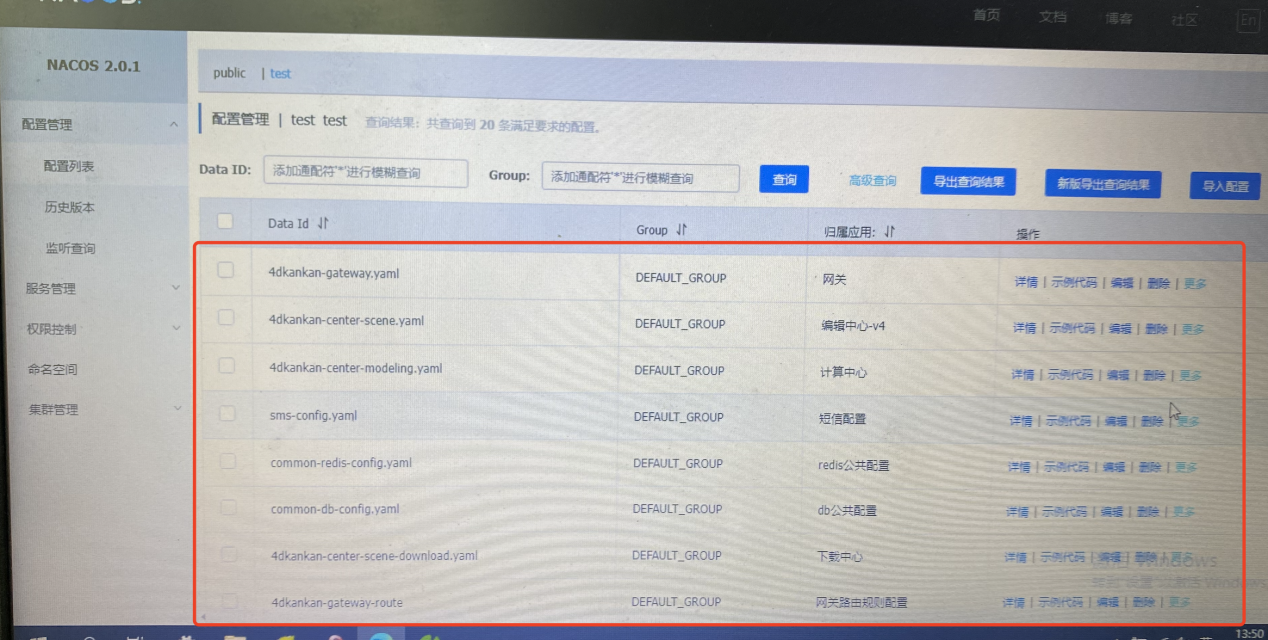This screenshot has height=640, width=1268.
Task: Click the Group column sort icon
Action: (682, 230)
